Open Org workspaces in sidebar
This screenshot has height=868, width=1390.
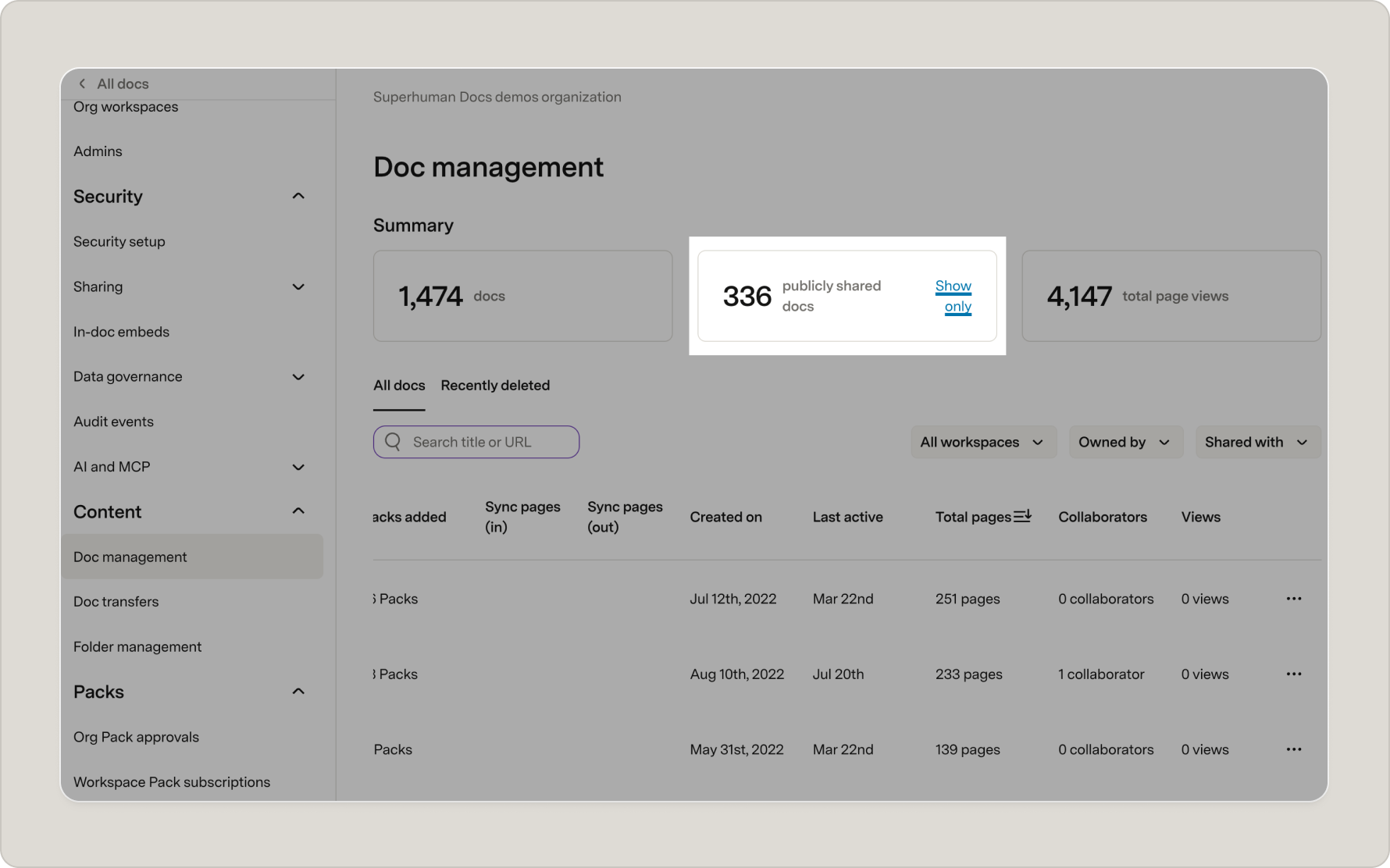(x=126, y=107)
